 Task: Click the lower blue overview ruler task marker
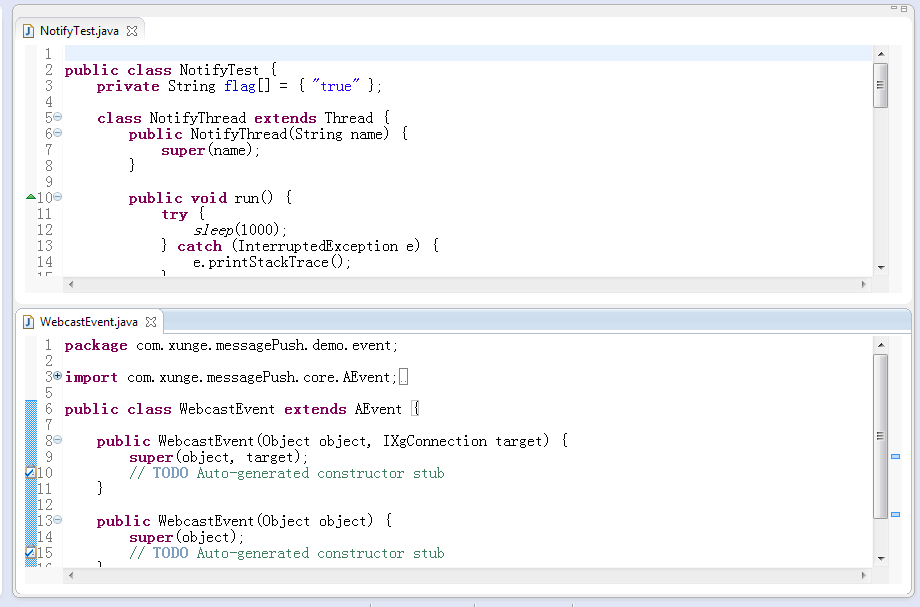895,514
